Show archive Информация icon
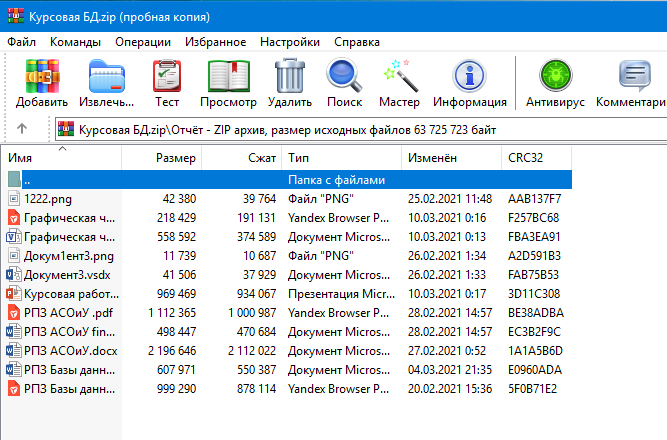 tap(471, 83)
